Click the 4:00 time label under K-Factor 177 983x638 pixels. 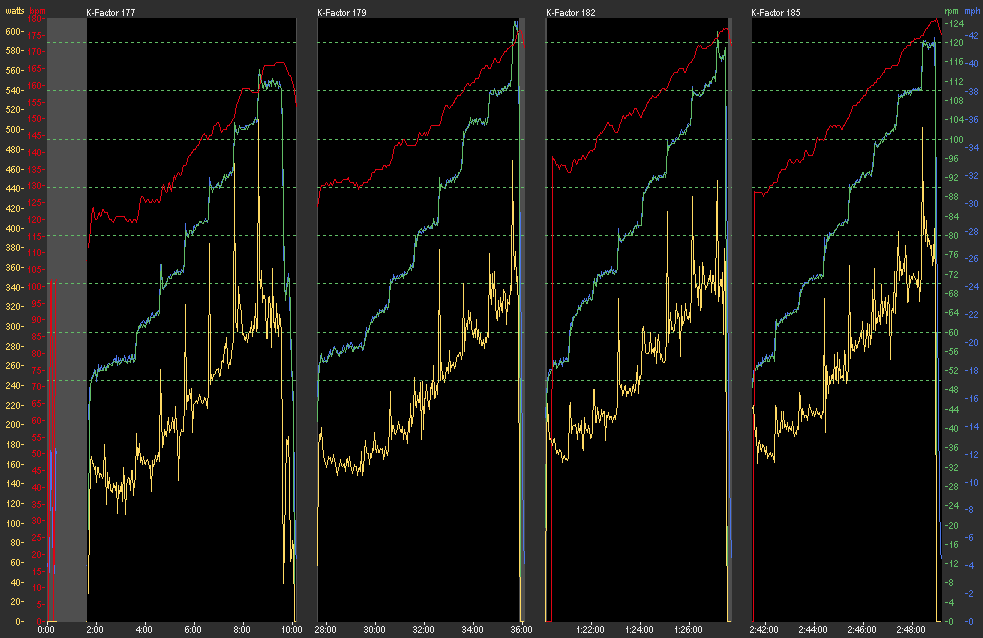click(x=144, y=629)
